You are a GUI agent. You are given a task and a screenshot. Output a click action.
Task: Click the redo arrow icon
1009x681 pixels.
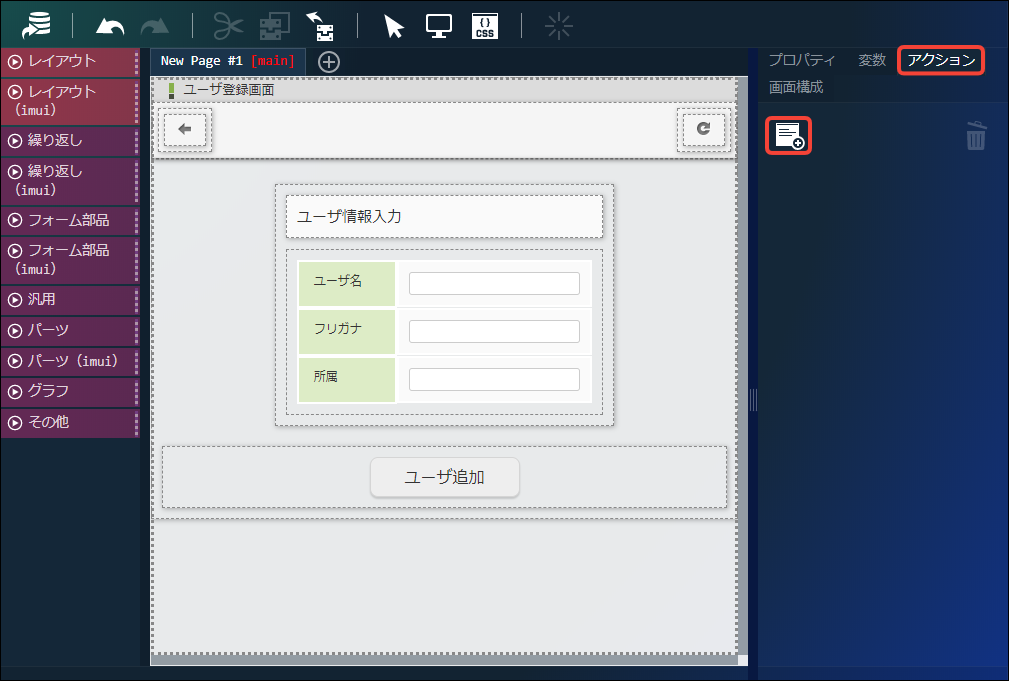154,26
